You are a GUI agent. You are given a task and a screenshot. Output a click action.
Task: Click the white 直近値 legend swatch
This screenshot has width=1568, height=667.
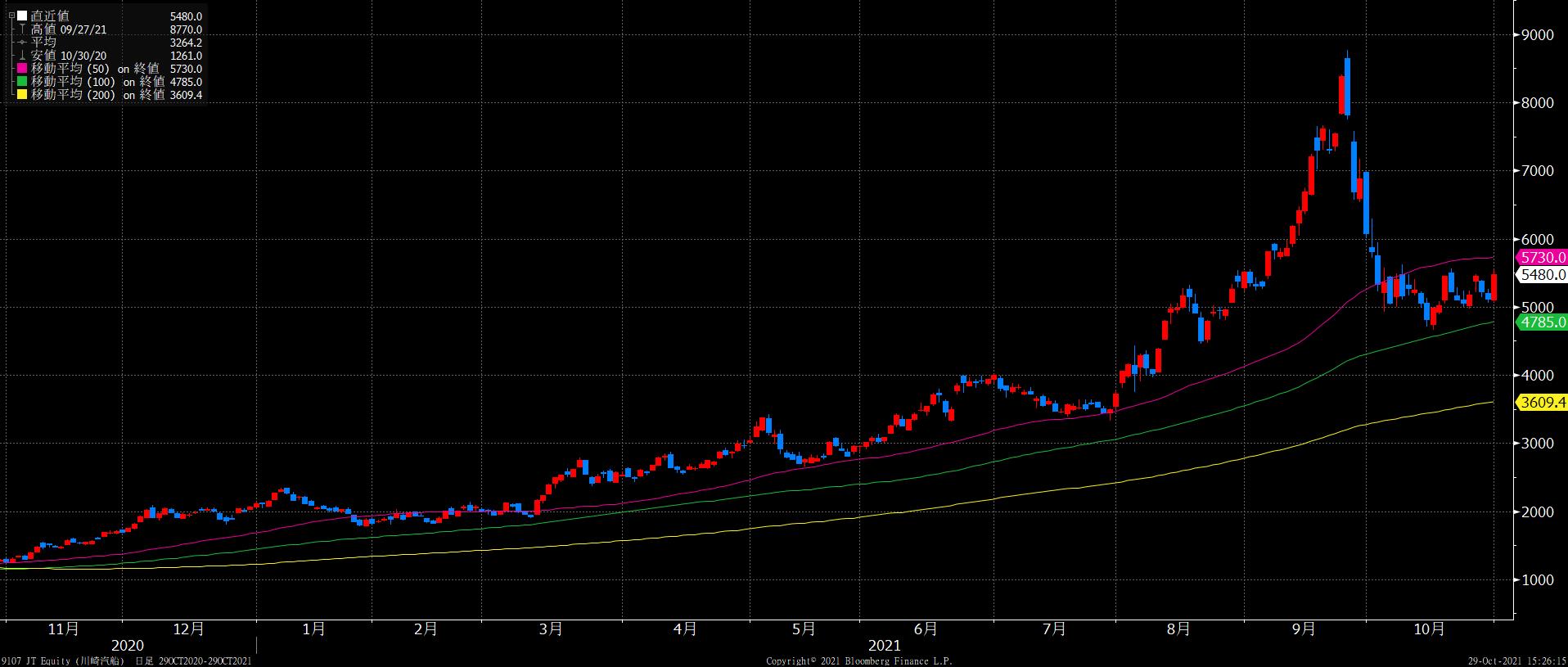[x=22, y=16]
